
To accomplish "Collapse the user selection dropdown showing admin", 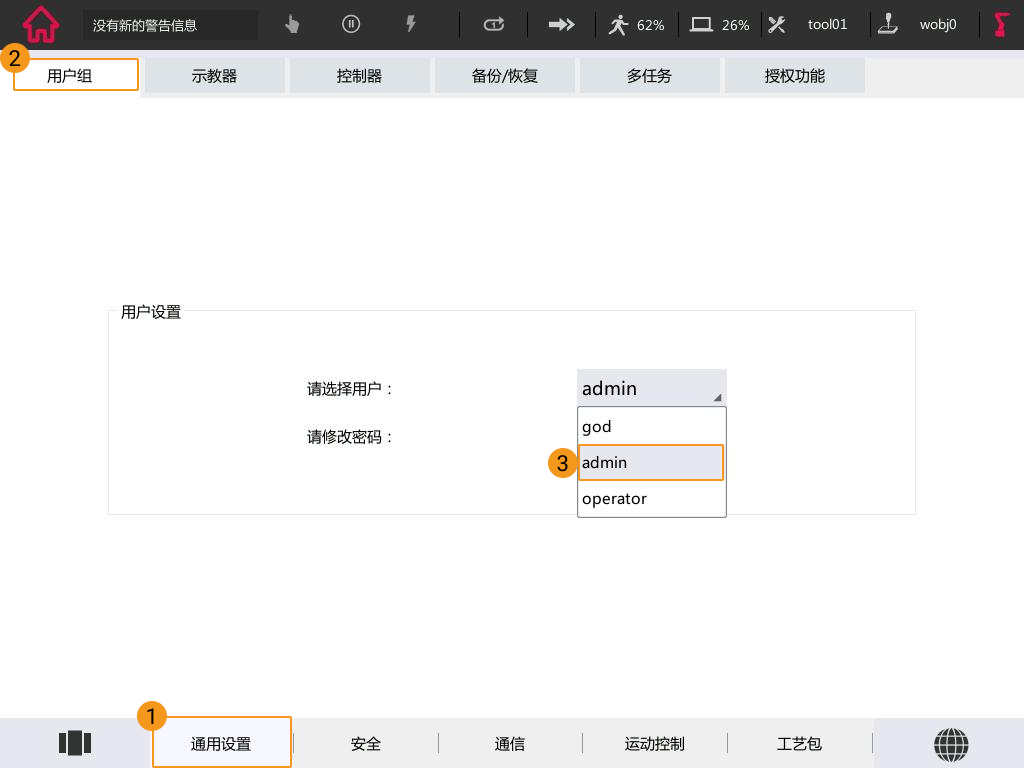I will pyautogui.click(x=651, y=388).
